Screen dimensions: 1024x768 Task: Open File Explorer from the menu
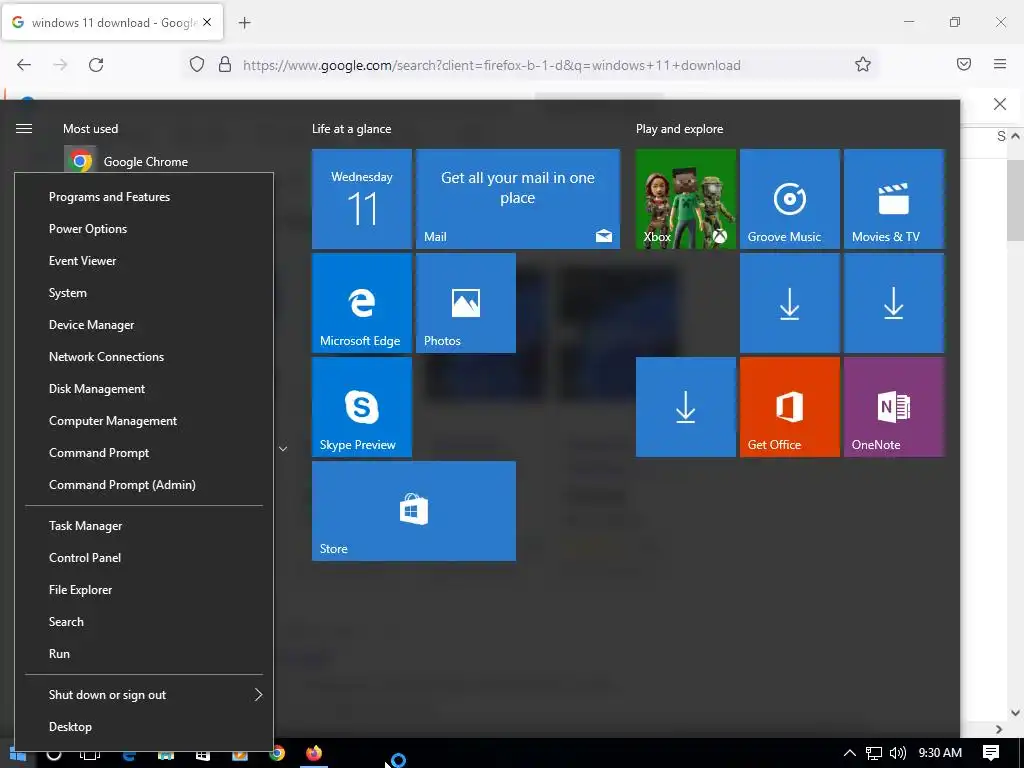(x=144, y=590)
